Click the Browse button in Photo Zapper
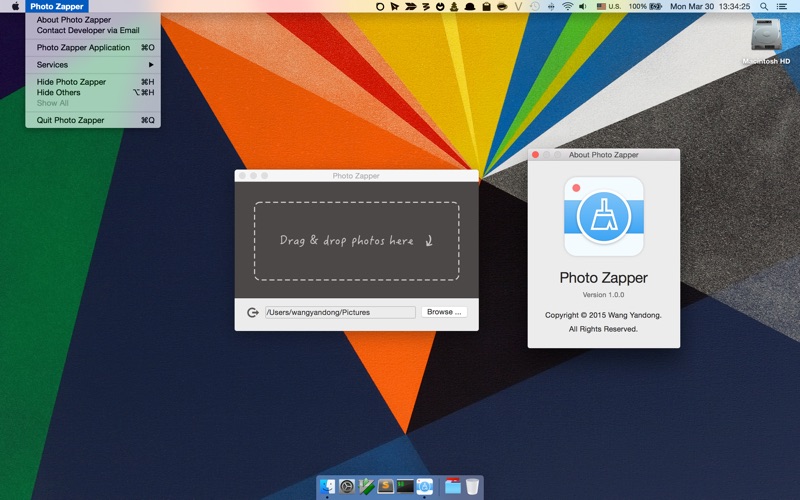This screenshot has height=500, width=800. point(444,312)
